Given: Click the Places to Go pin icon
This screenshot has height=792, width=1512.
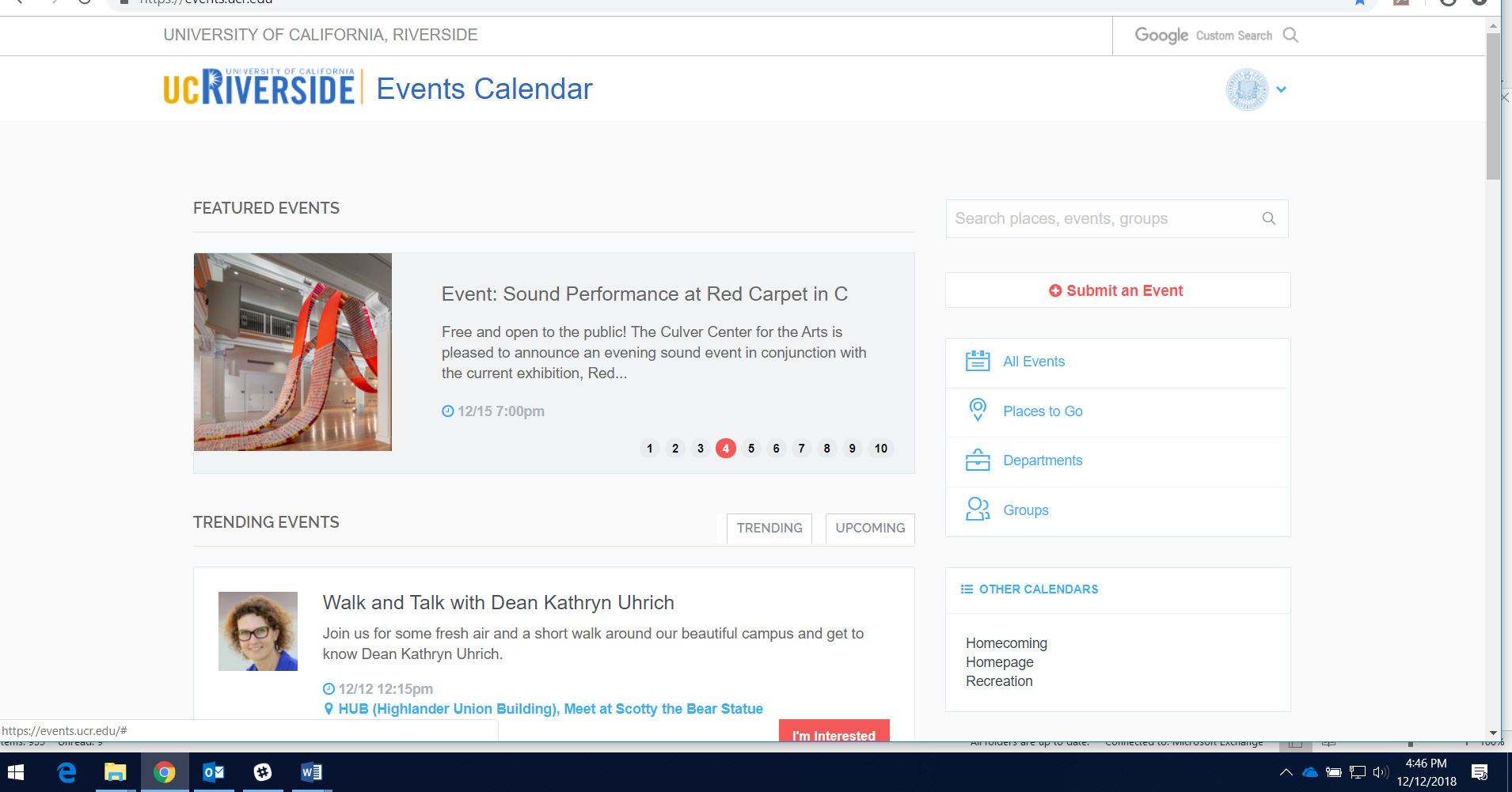Looking at the screenshot, I should pyautogui.click(x=978, y=410).
